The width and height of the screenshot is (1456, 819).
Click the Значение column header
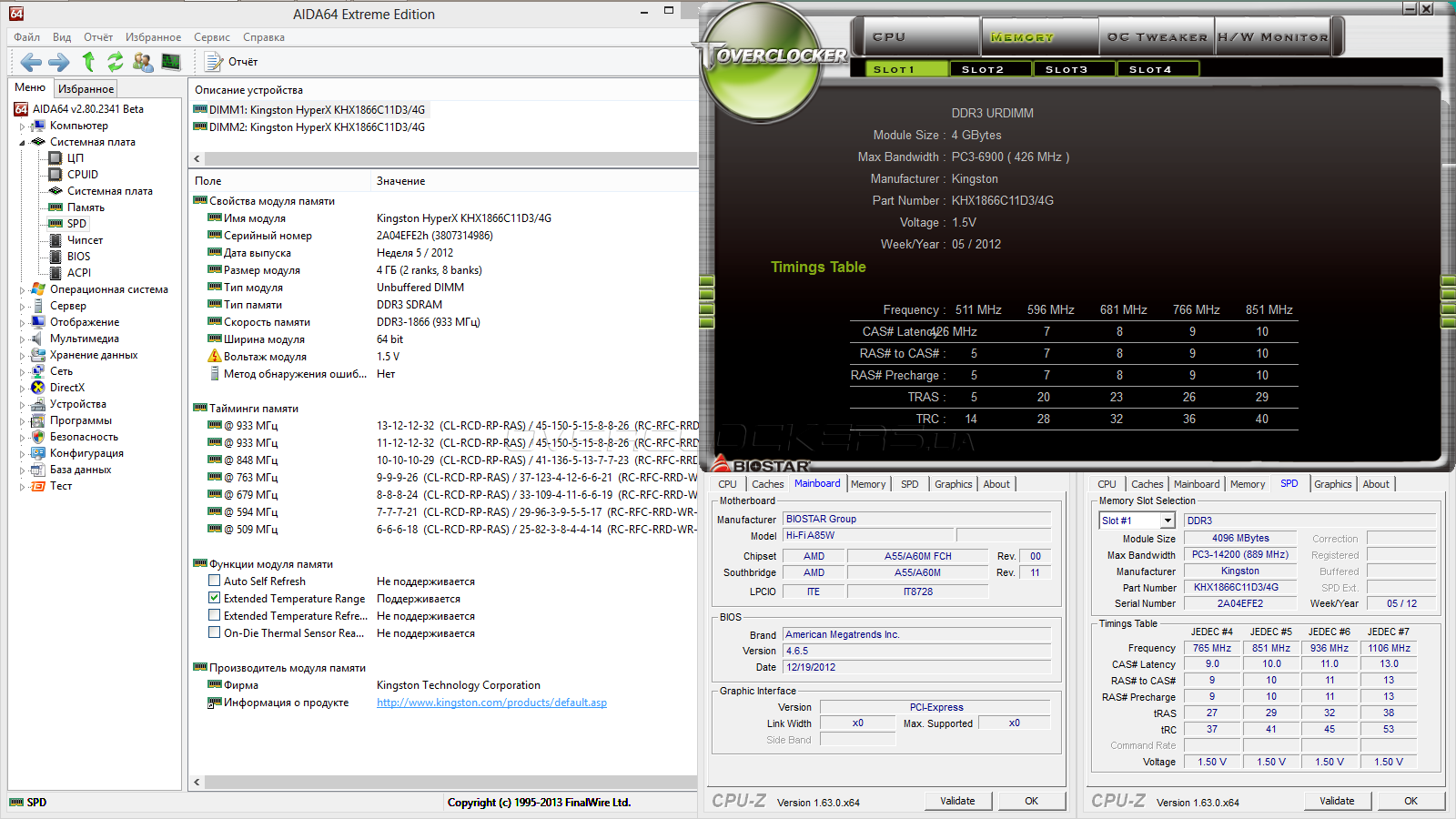click(534, 181)
